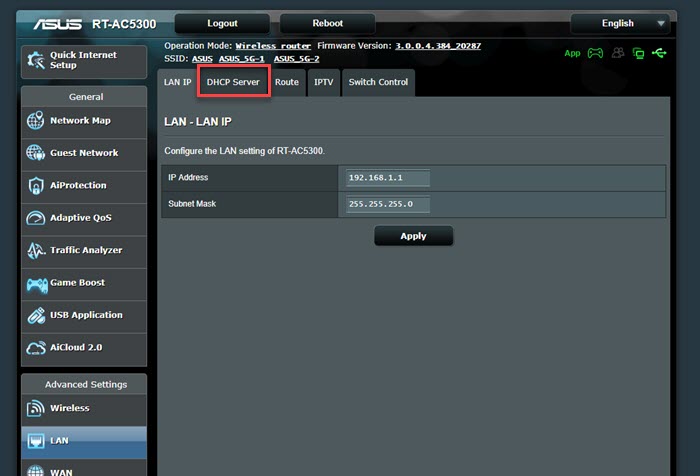Open Guest Network menu label

point(84,153)
